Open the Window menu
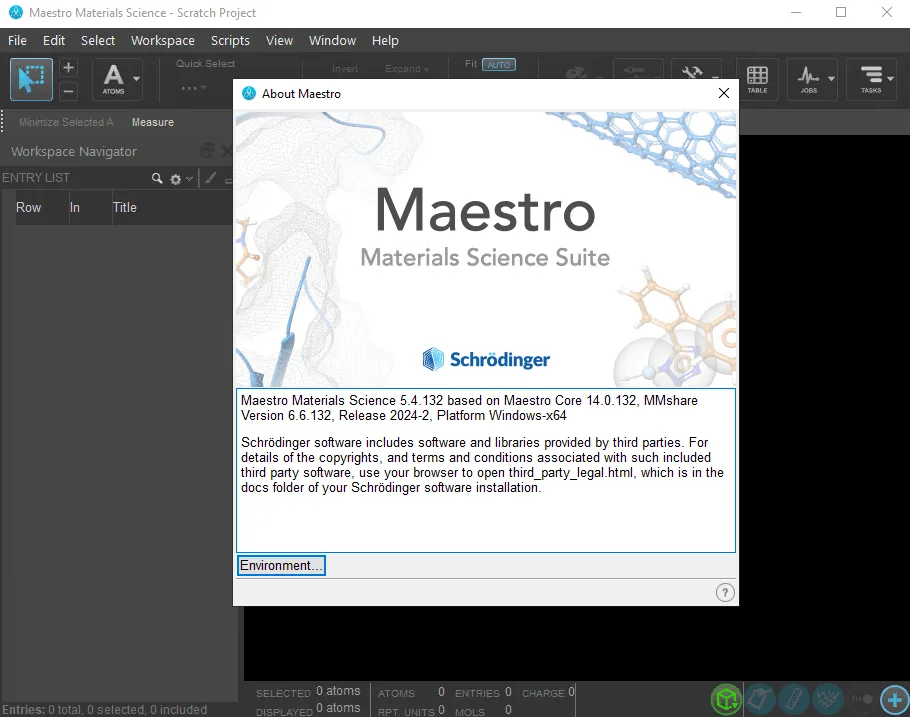Screen dimensions: 910x717 [x=333, y=41]
